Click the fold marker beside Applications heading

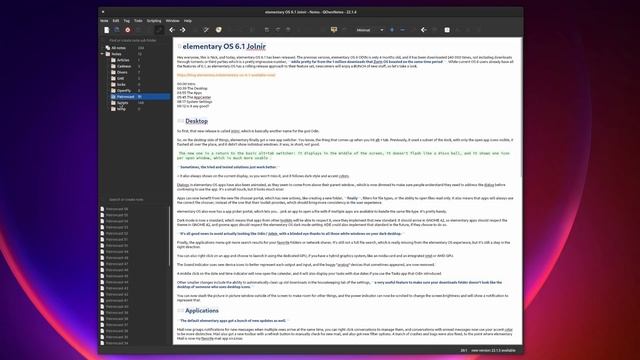[x=180, y=311]
